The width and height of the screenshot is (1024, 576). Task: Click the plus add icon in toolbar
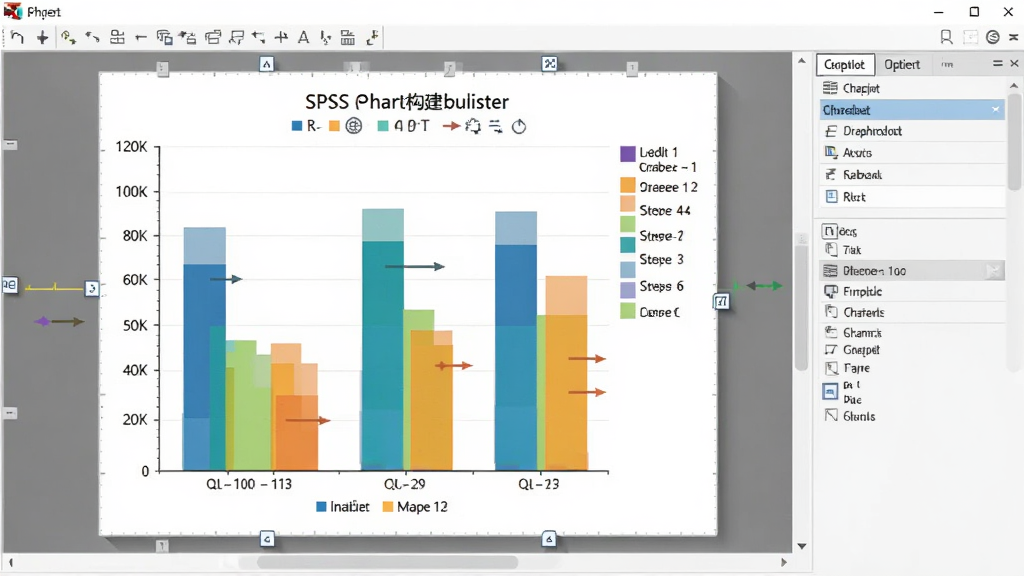[42, 37]
